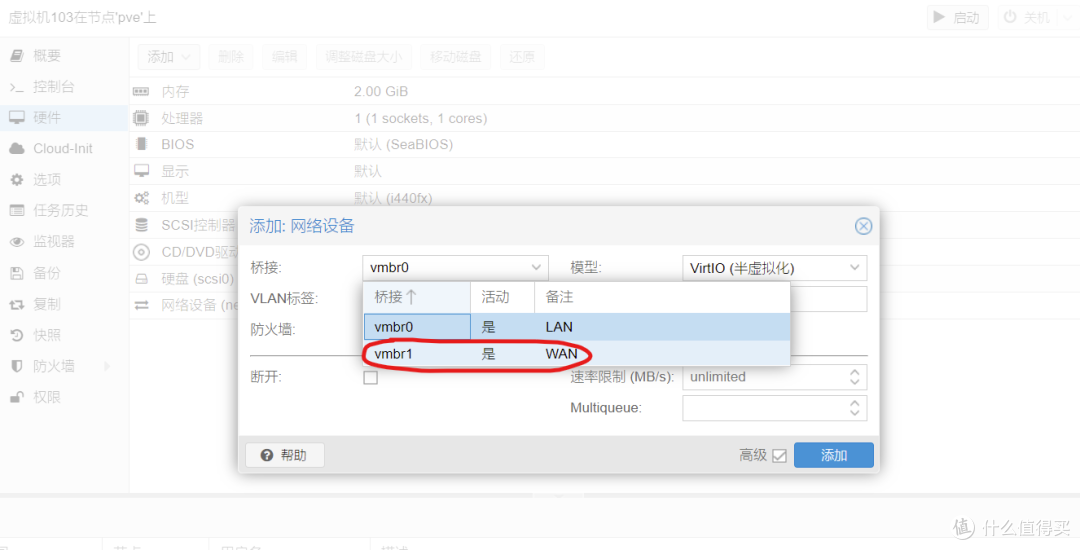
Task: Select the 硬件 hardware sidebar item
Action: [64, 118]
